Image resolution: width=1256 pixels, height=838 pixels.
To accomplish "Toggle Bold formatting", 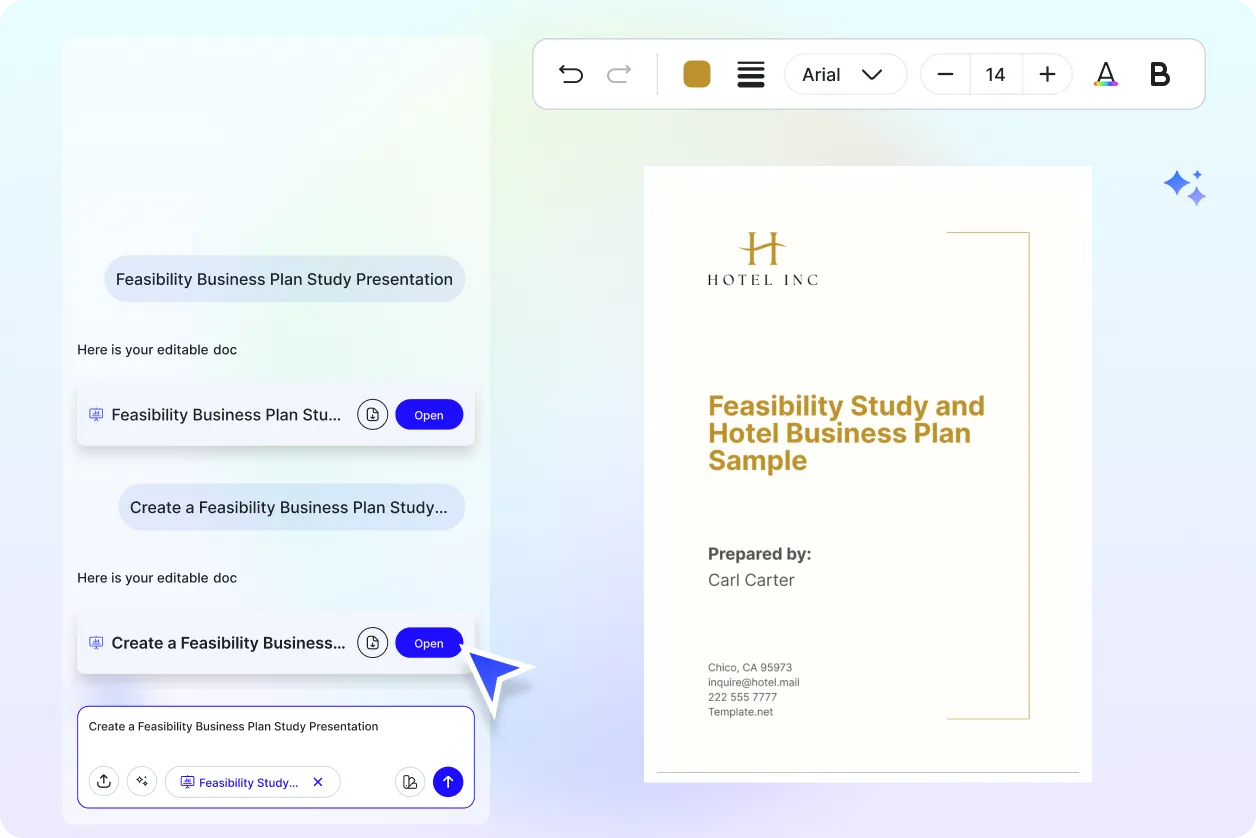I will (1159, 74).
